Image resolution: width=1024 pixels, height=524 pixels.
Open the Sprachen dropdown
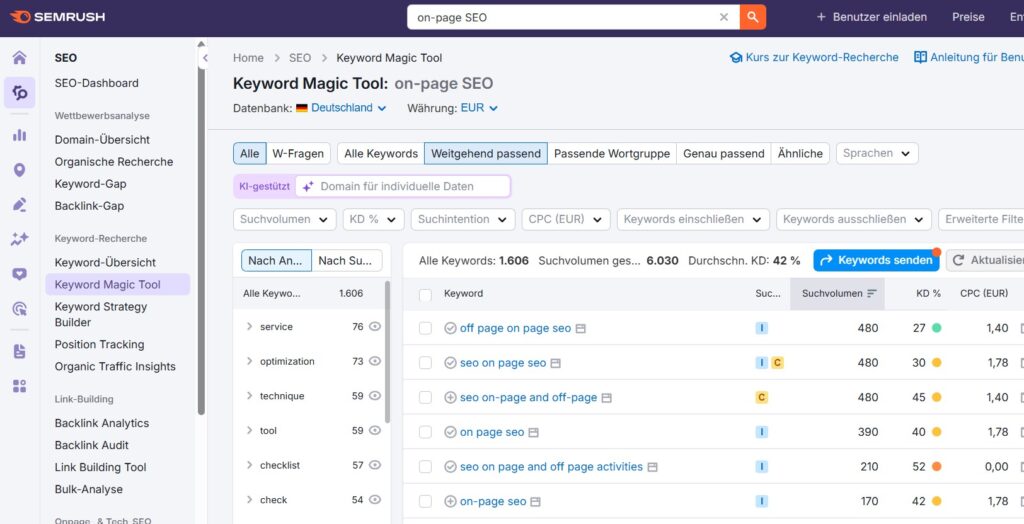(x=877, y=154)
